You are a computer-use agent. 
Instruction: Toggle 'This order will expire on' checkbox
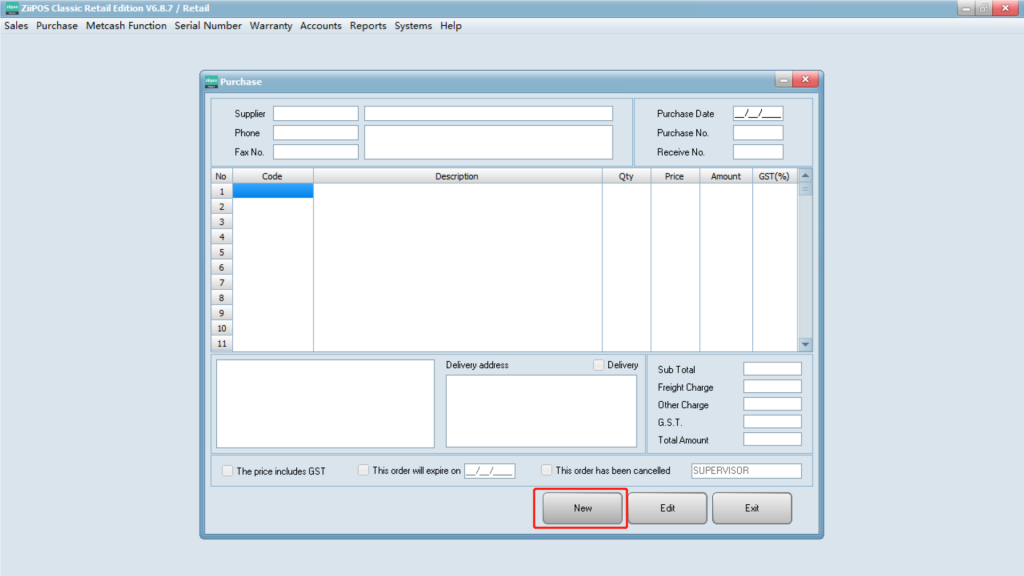(364, 471)
